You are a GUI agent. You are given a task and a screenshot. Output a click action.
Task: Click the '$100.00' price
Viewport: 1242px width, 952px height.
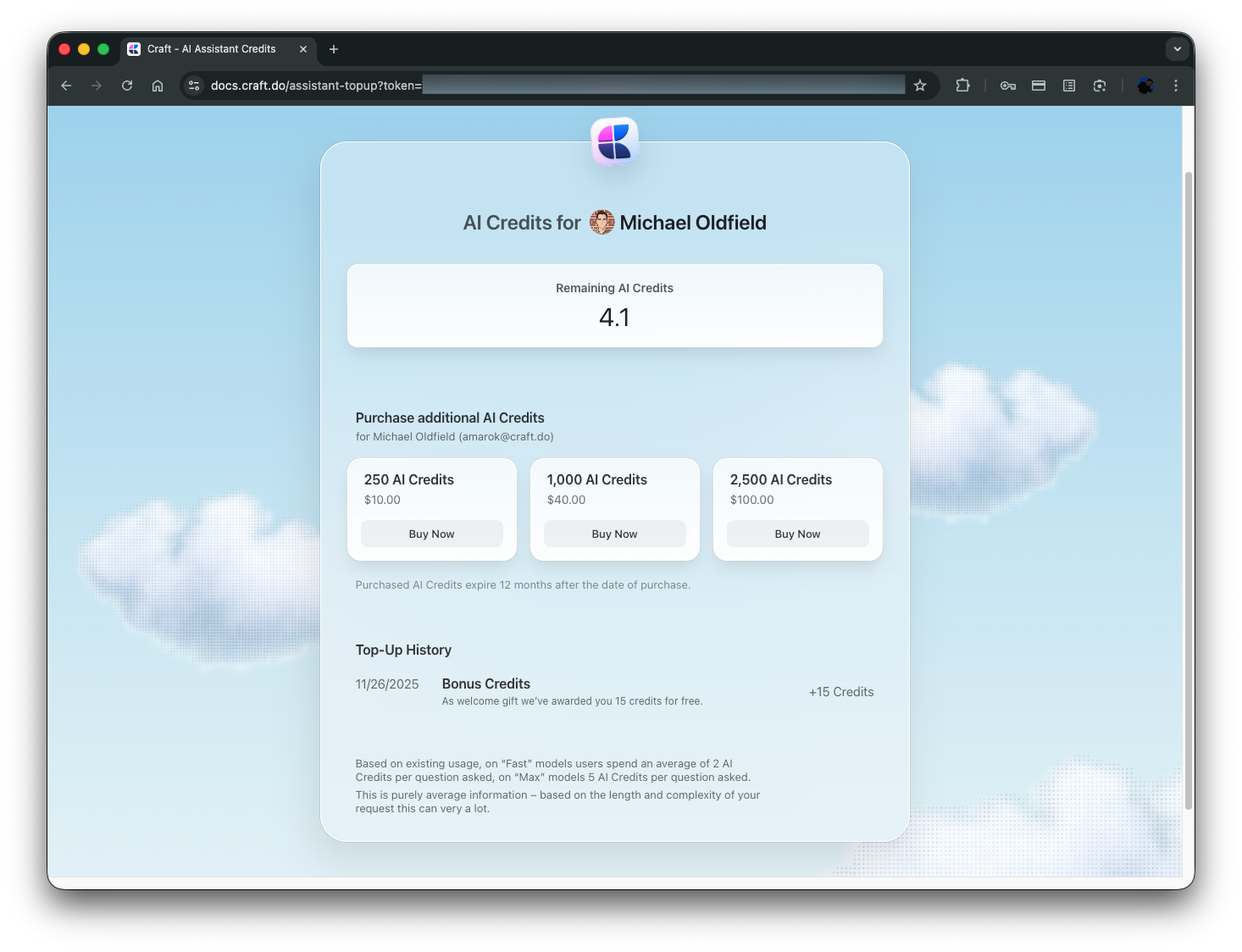[x=752, y=500]
